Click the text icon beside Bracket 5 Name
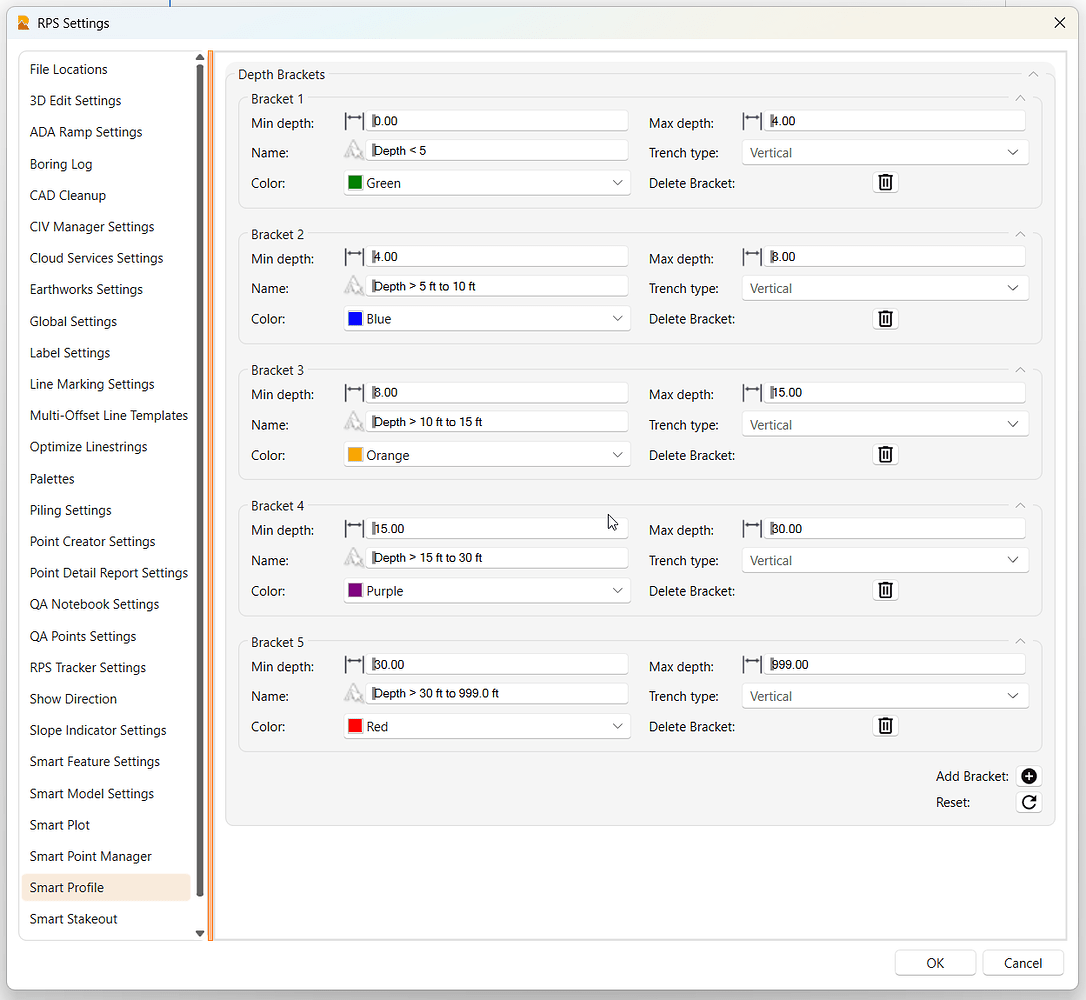 point(354,693)
